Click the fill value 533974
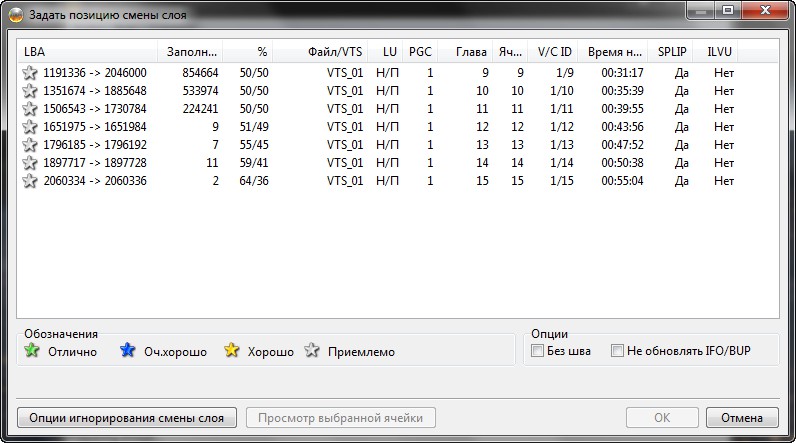Image resolution: width=796 pixels, height=443 pixels. tap(201, 91)
